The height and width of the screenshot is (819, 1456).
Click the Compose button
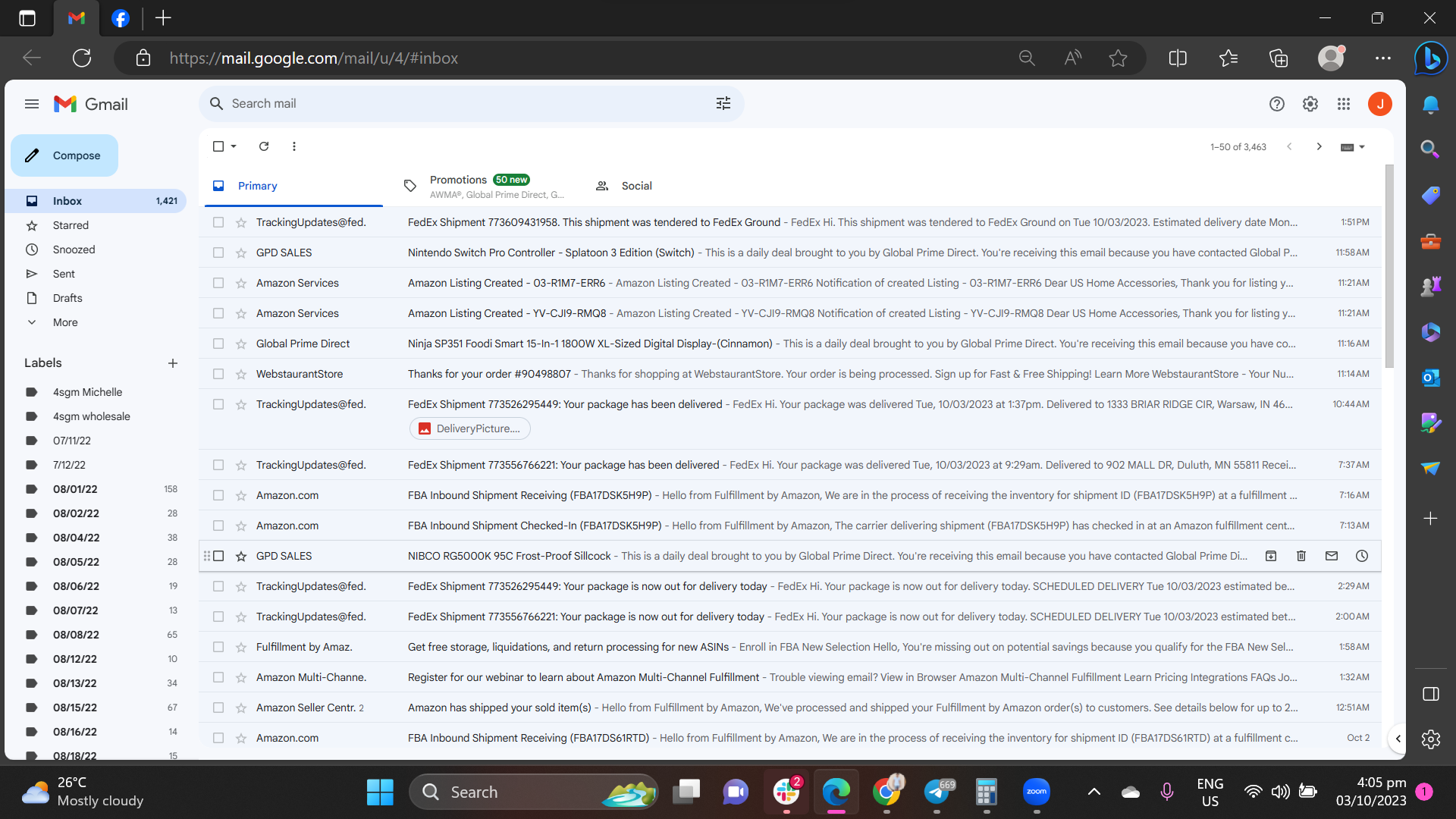coord(64,155)
